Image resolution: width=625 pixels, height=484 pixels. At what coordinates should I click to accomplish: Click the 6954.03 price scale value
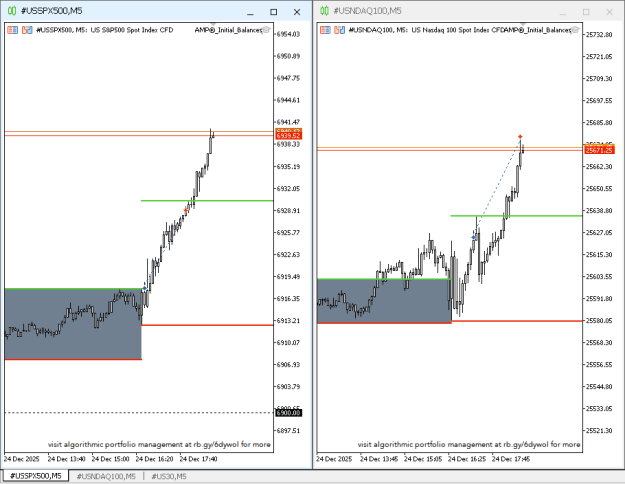coord(288,34)
